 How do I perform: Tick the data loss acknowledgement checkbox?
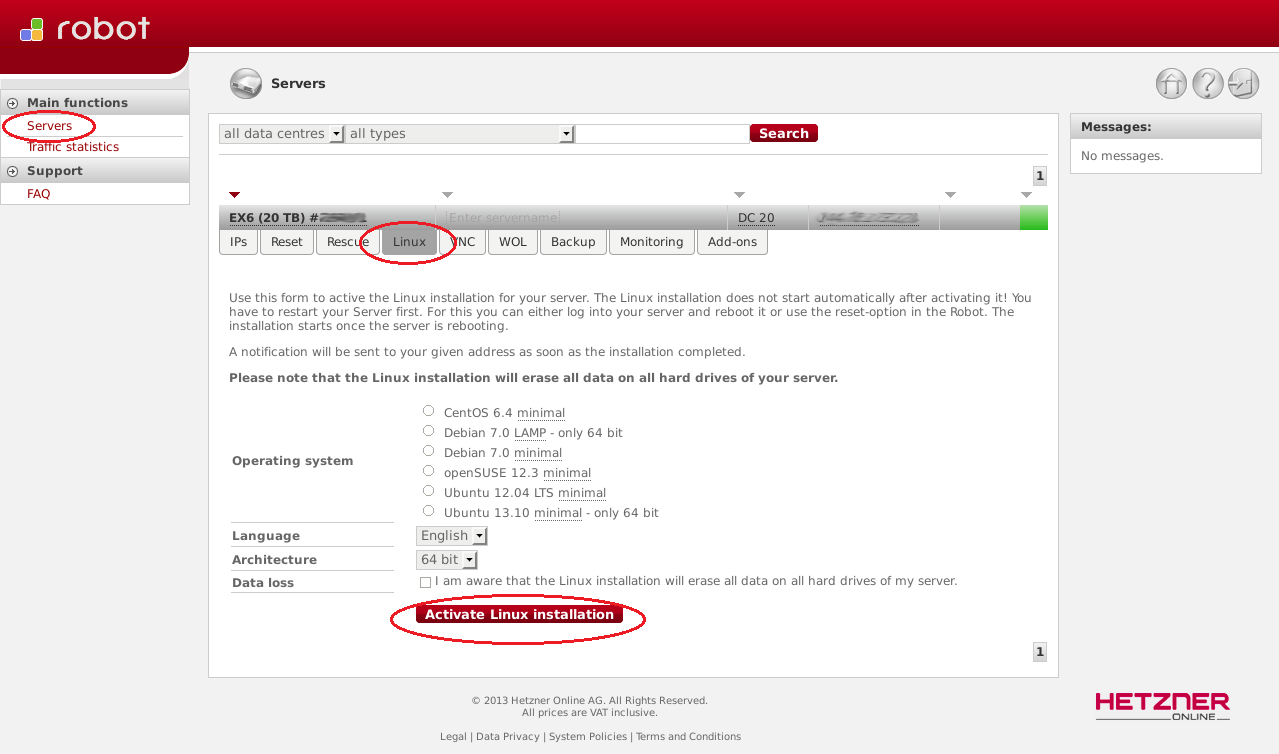click(x=426, y=582)
